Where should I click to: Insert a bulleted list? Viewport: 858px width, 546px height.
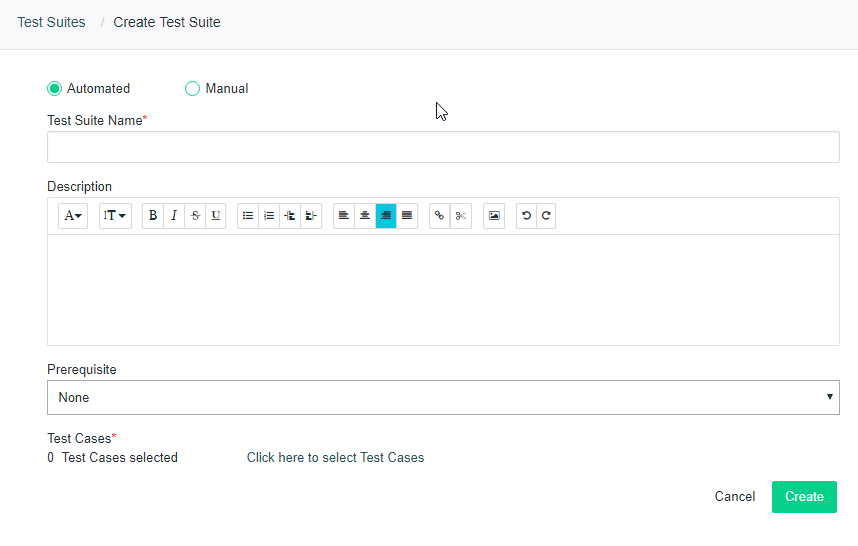pyautogui.click(x=248, y=216)
